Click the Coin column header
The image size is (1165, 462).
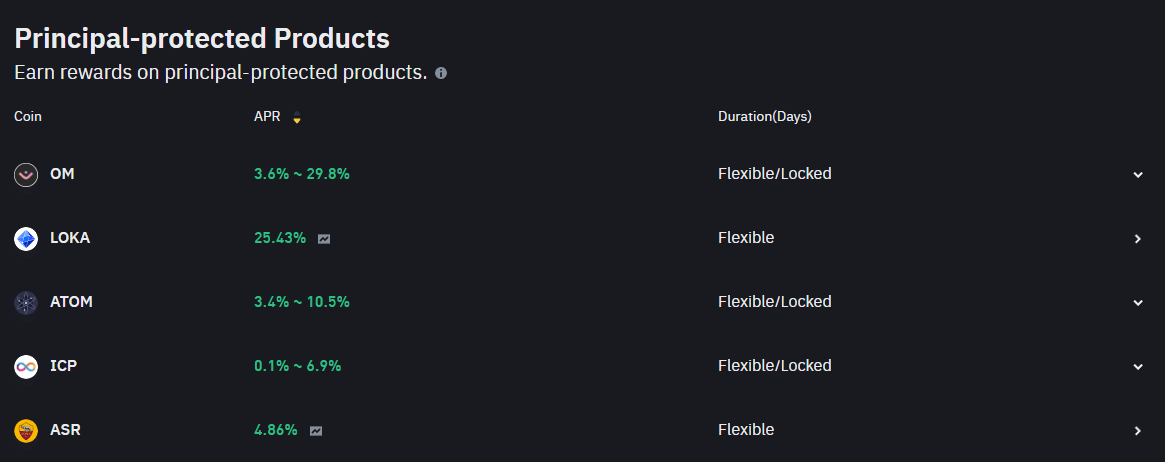click(28, 117)
